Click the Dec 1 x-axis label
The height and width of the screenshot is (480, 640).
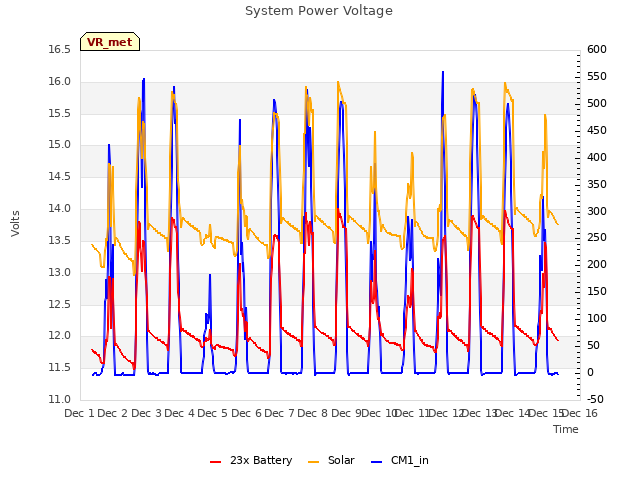click(80, 413)
